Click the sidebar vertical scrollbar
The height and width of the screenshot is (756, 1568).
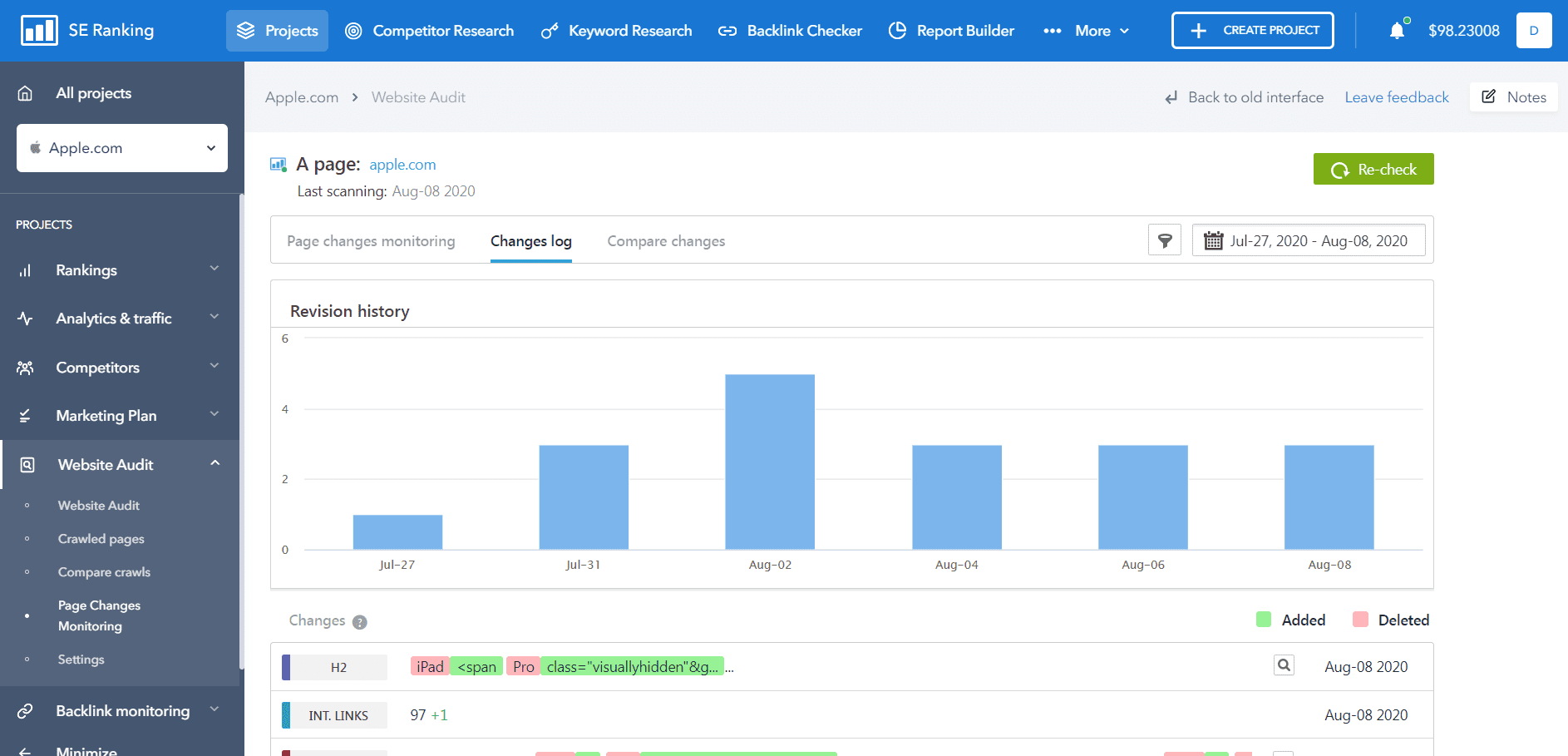[242, 432]
